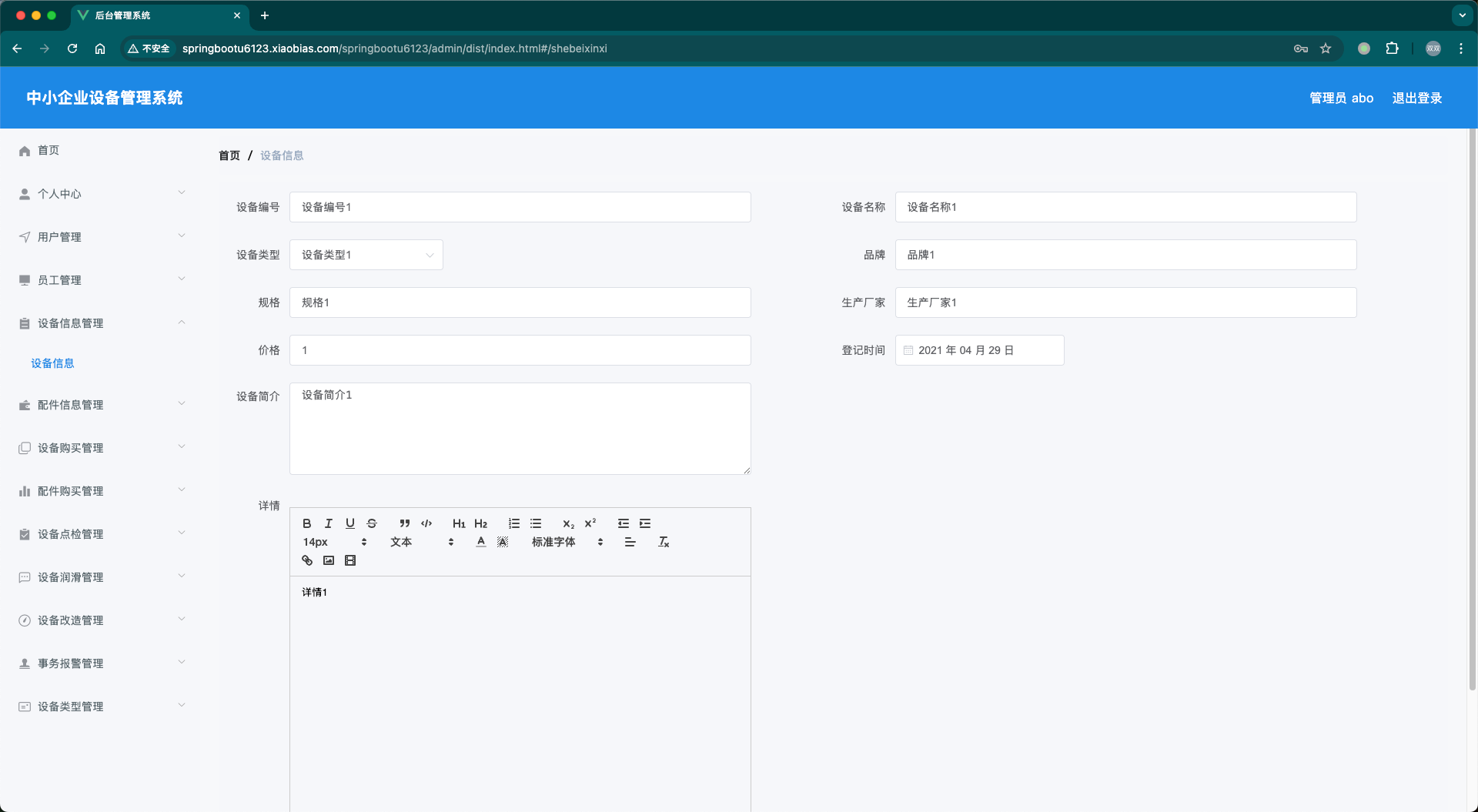Expand the 配件购买管理 sidebar menu
Screen dimensions: 1478x812
[102, 491]
